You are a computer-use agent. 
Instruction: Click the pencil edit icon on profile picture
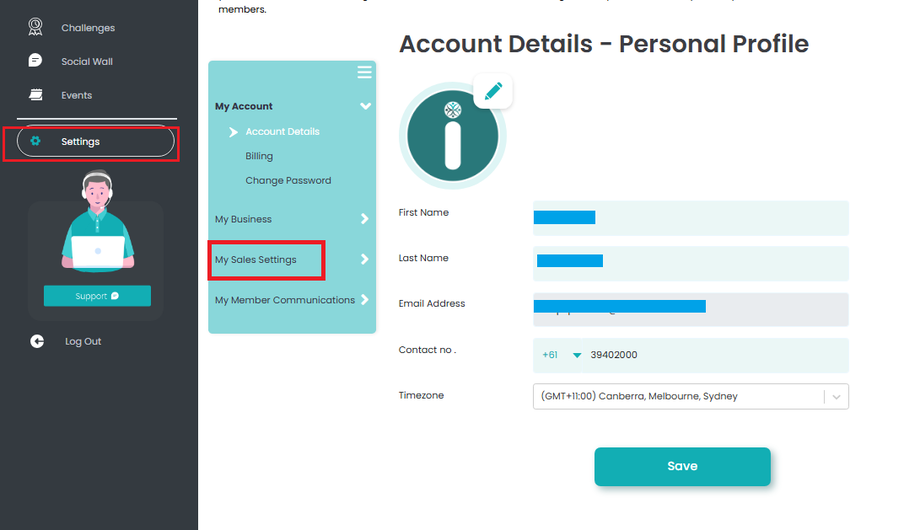[492, 91]
